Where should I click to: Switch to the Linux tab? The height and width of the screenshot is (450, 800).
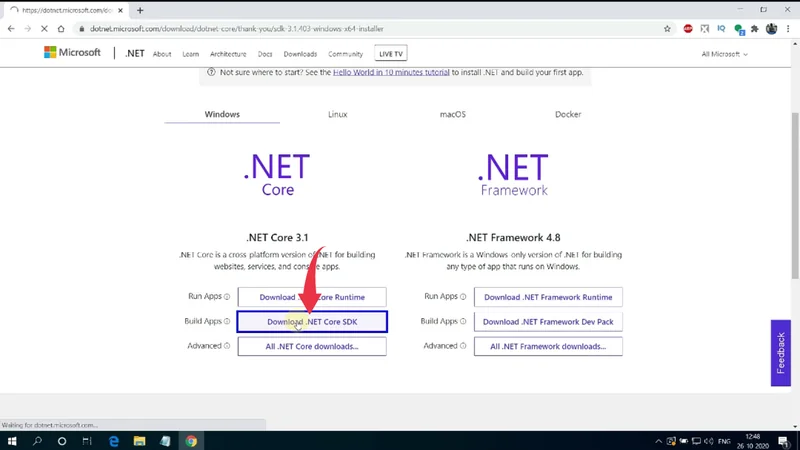(x=338, y=114)
